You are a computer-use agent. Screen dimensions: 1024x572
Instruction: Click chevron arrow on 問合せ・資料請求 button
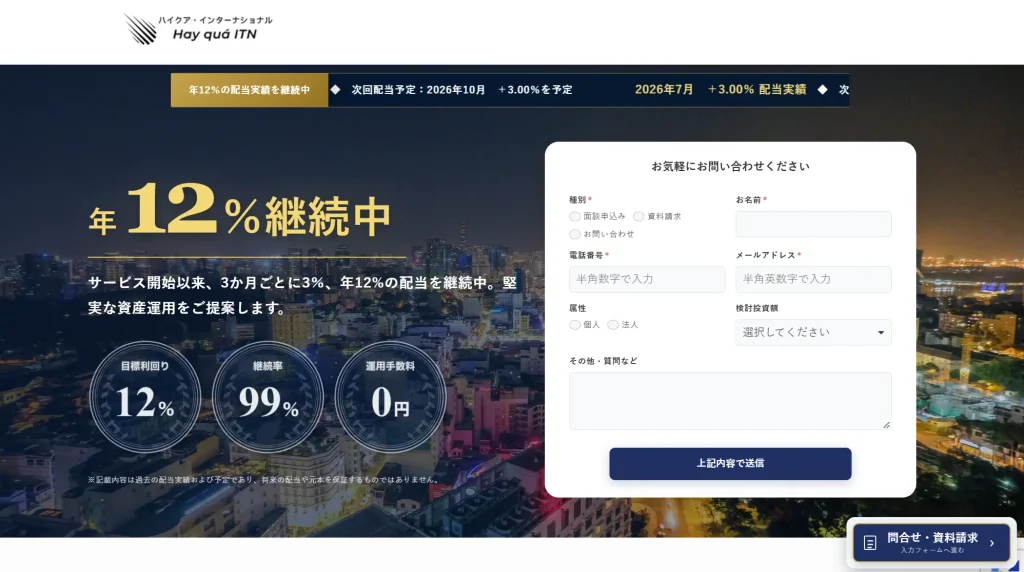click(x=992, y=543)
